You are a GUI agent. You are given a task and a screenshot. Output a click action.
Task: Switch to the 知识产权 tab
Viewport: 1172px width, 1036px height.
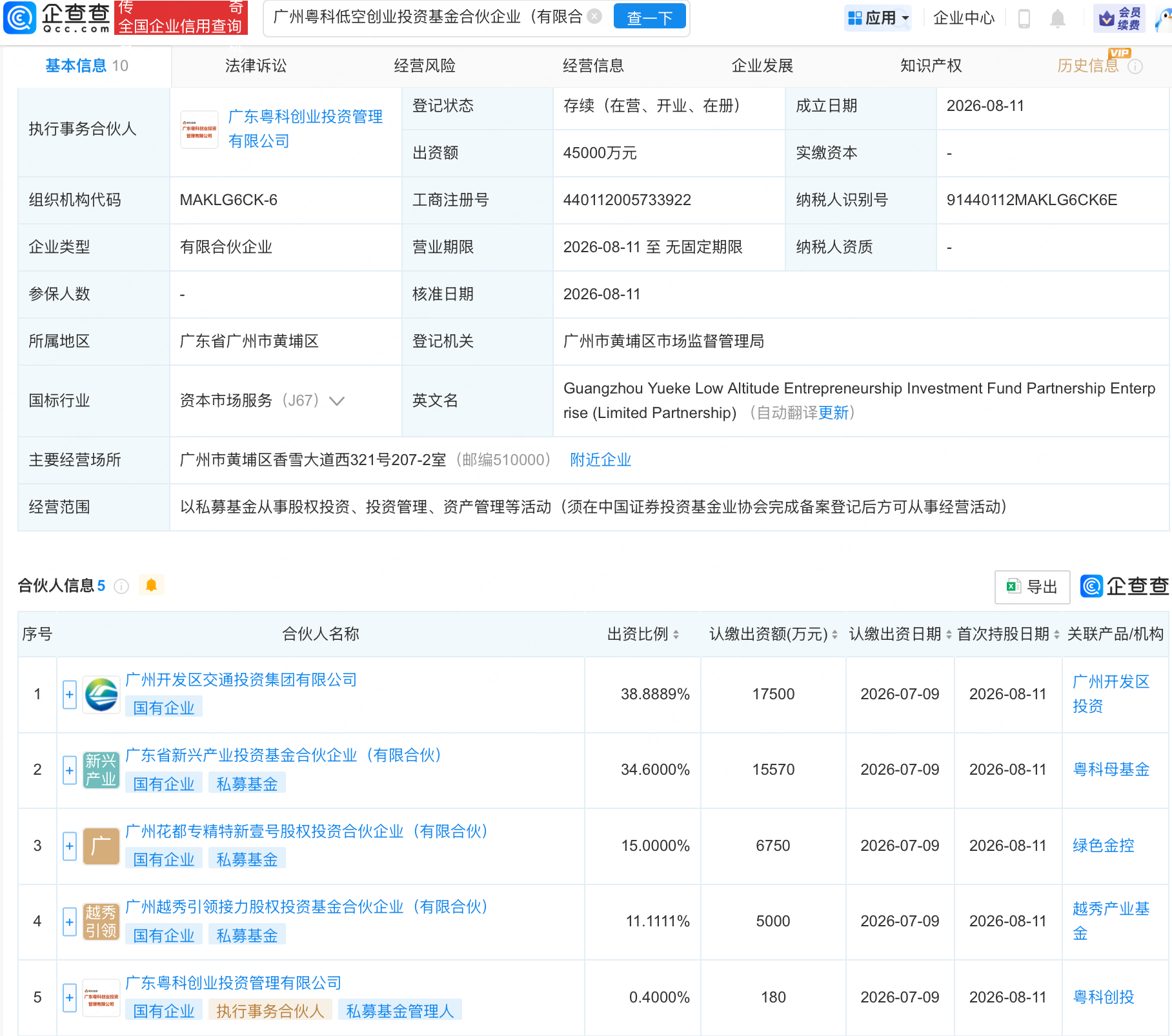coord(931,66)
